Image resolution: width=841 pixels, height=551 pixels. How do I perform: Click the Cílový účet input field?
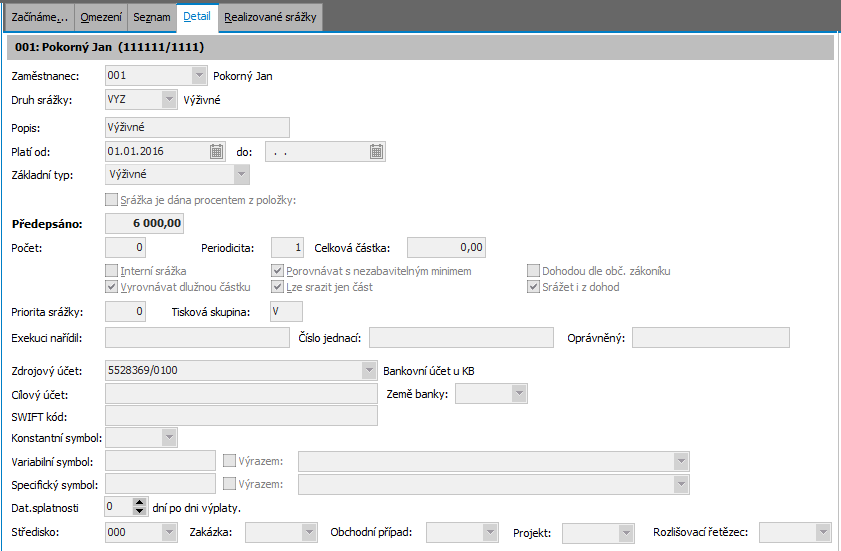(240, 393)
